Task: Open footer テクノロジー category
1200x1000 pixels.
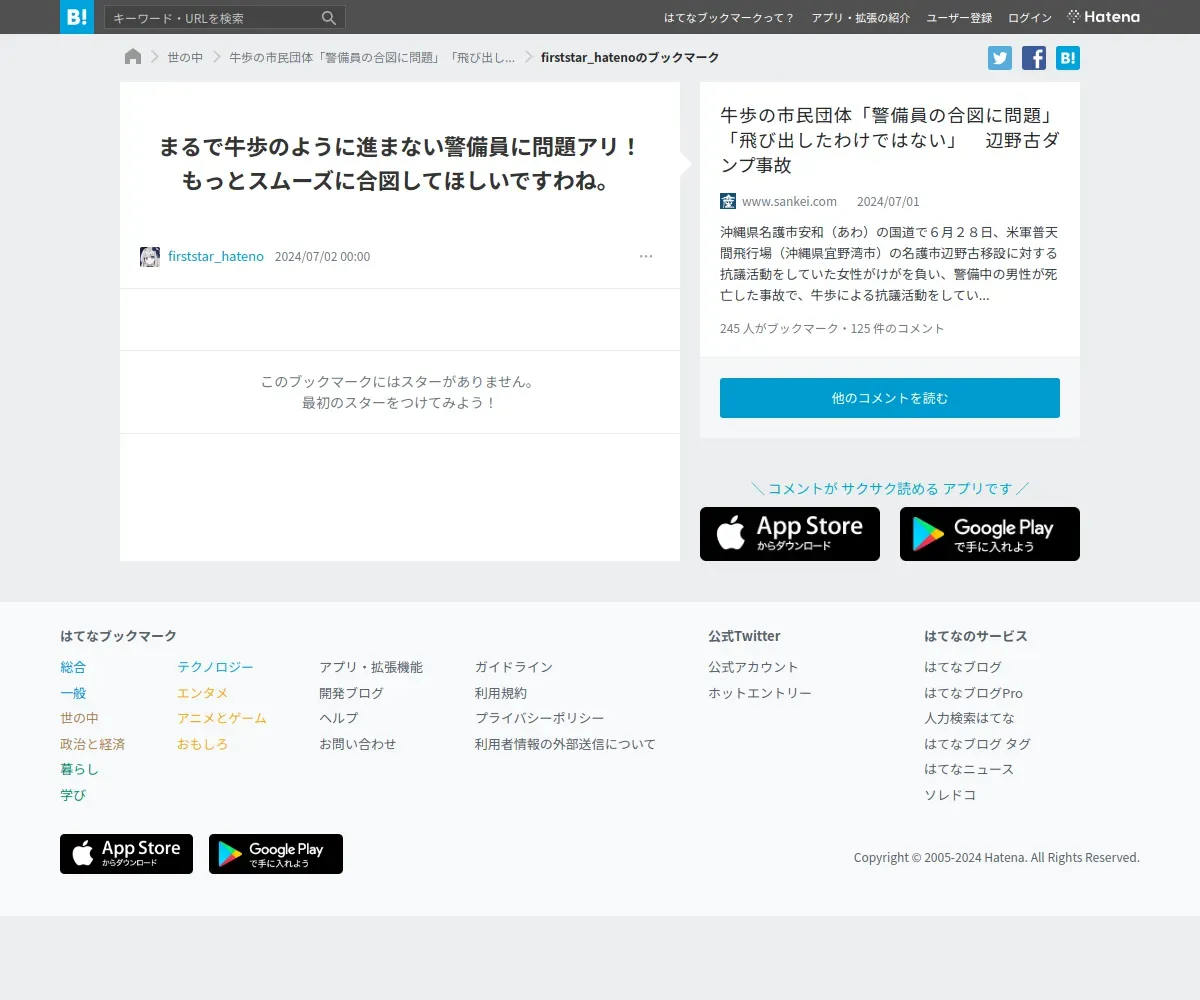Action: point(215,667)
